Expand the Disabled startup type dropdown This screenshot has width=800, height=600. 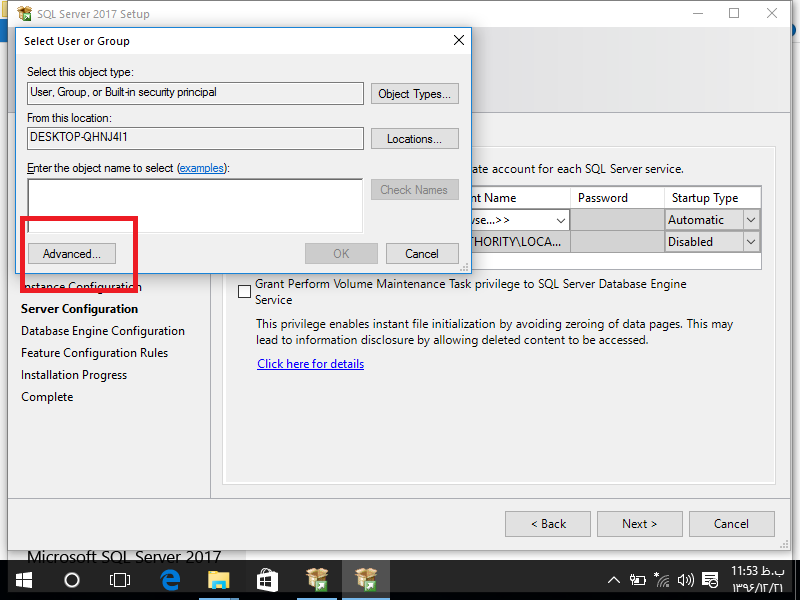point(751,242)
